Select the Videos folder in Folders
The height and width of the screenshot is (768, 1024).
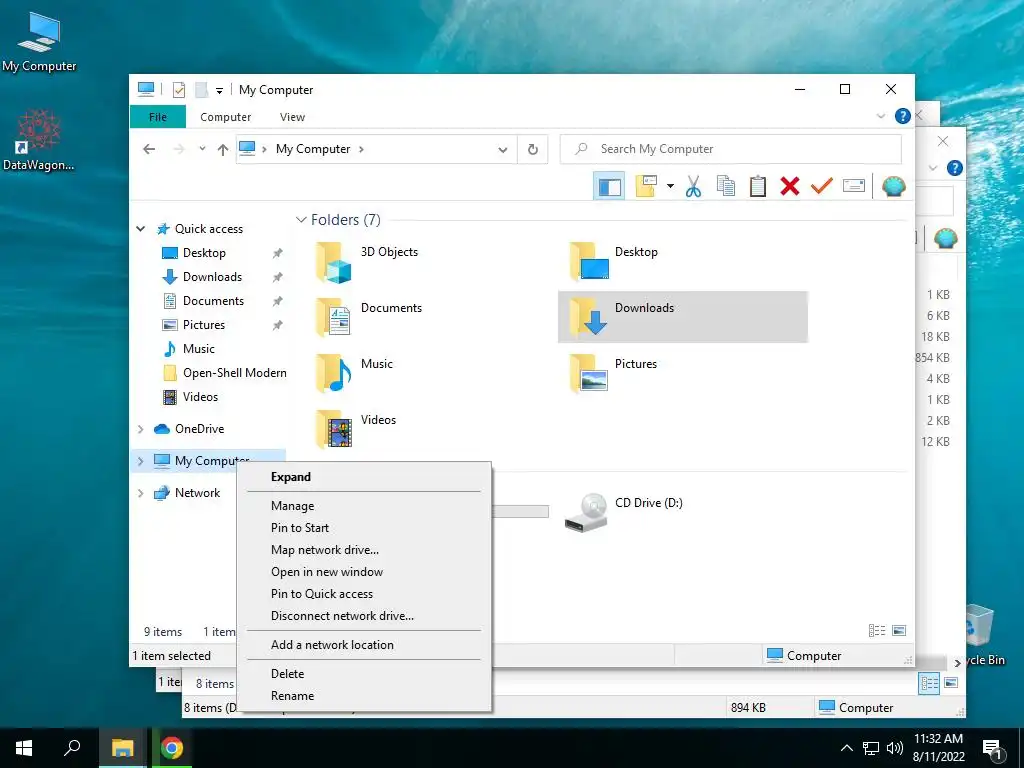point(357,429)
